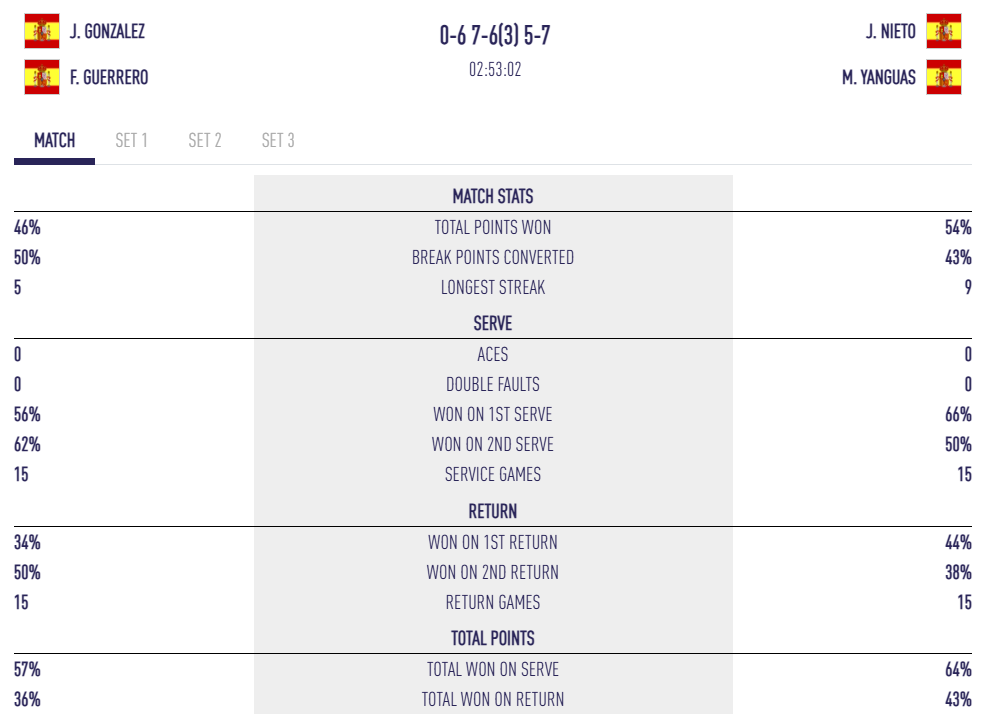991x728 pixels.
Task: Click the MATCH STATS section header
Action: point(493,196)
